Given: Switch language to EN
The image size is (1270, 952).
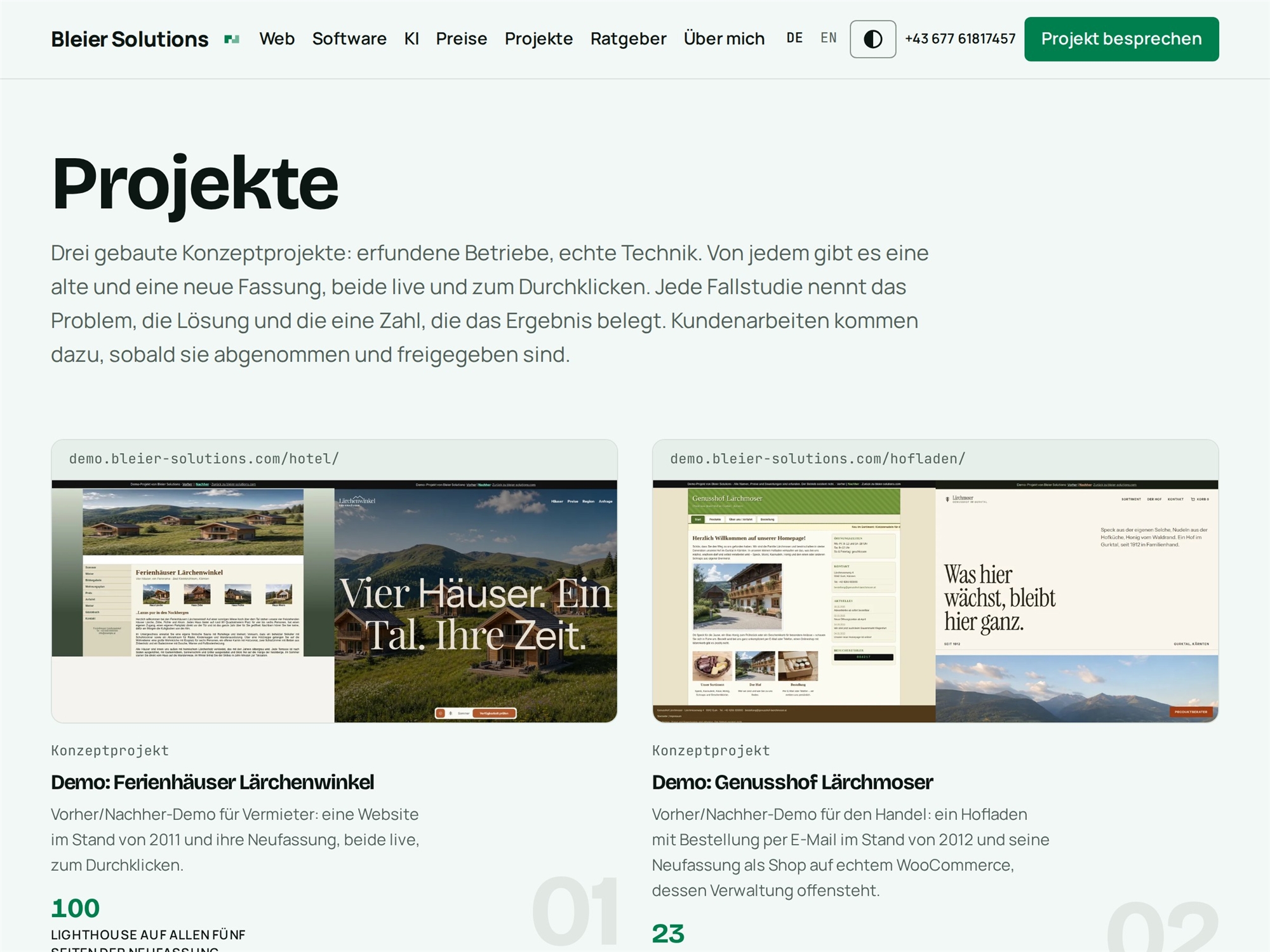Looking at the screenshot, I should (829, 38).
